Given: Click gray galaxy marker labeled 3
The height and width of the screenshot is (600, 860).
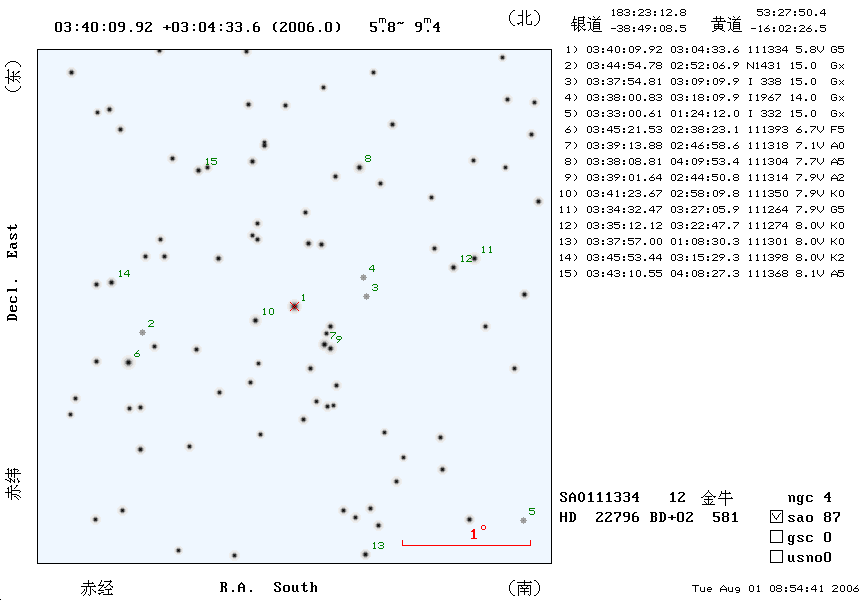Looking at the screenshot, I should coord(366,297).
